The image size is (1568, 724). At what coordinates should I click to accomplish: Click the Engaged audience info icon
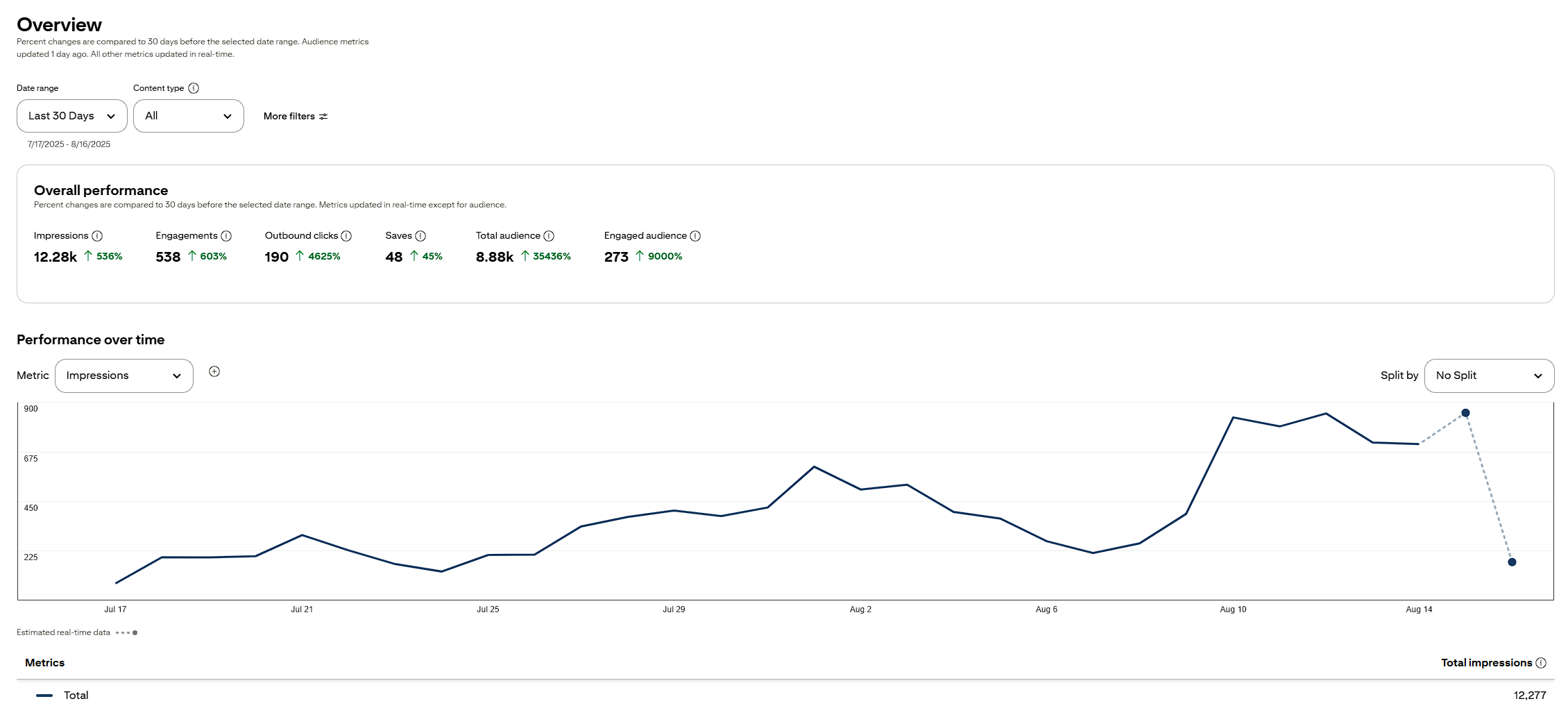click(695, 236)
